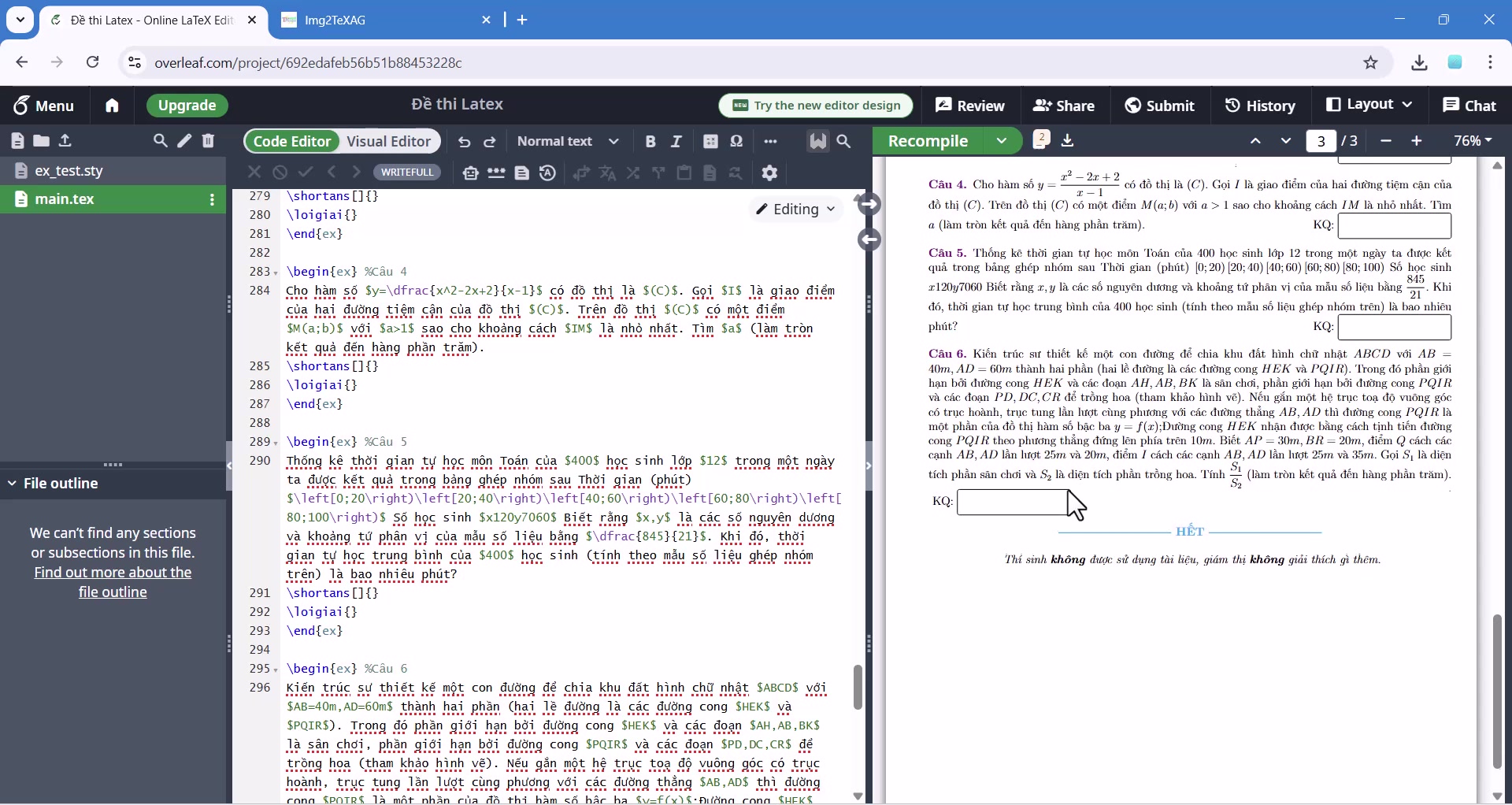Viewport: 1512px width, 805px height.
Task: Click the Upgrade button
Action: pos(187,106)
